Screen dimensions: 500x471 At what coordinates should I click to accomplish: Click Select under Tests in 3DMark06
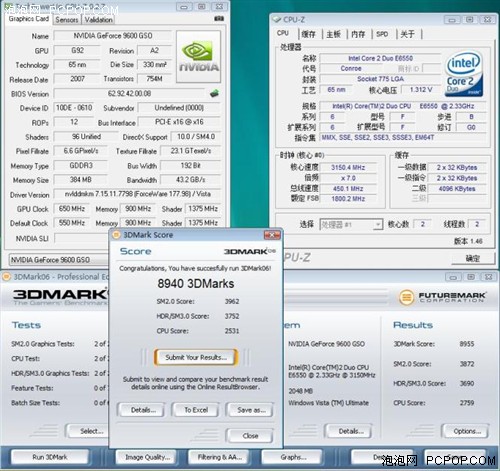pos(88,431)
